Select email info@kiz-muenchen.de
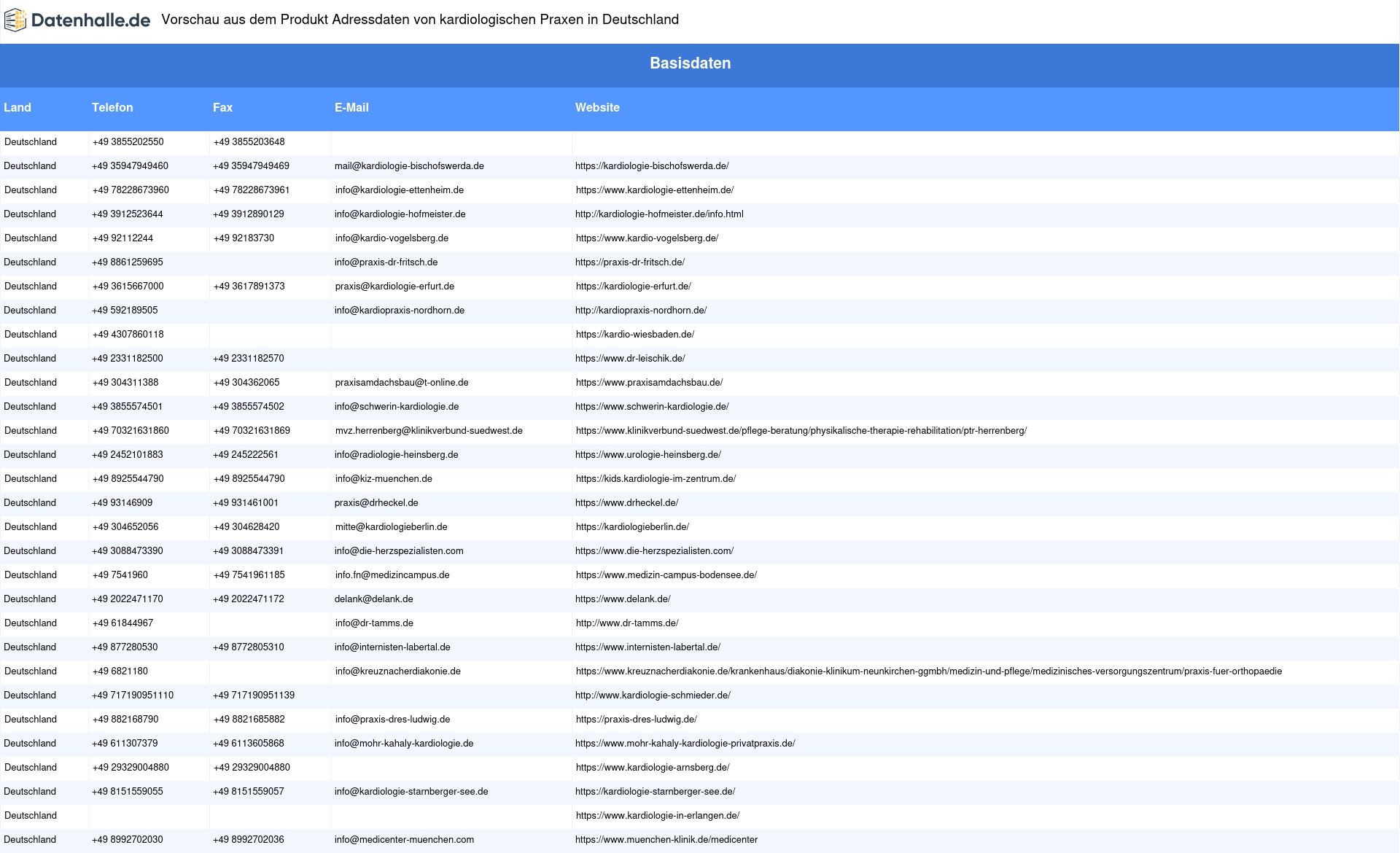 coord(384,479)
